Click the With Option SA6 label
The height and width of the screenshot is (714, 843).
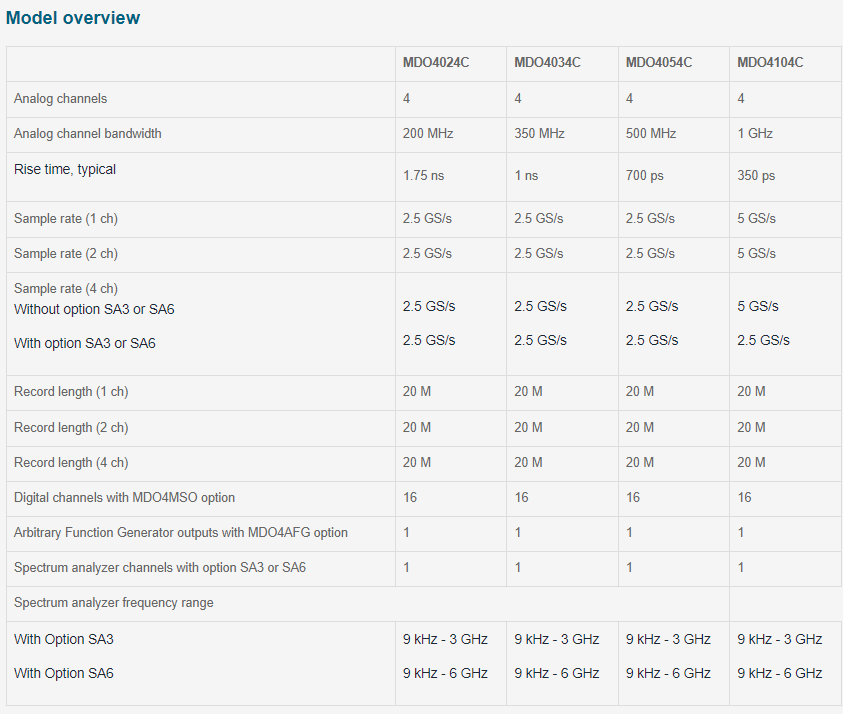(x=64, y=673)
